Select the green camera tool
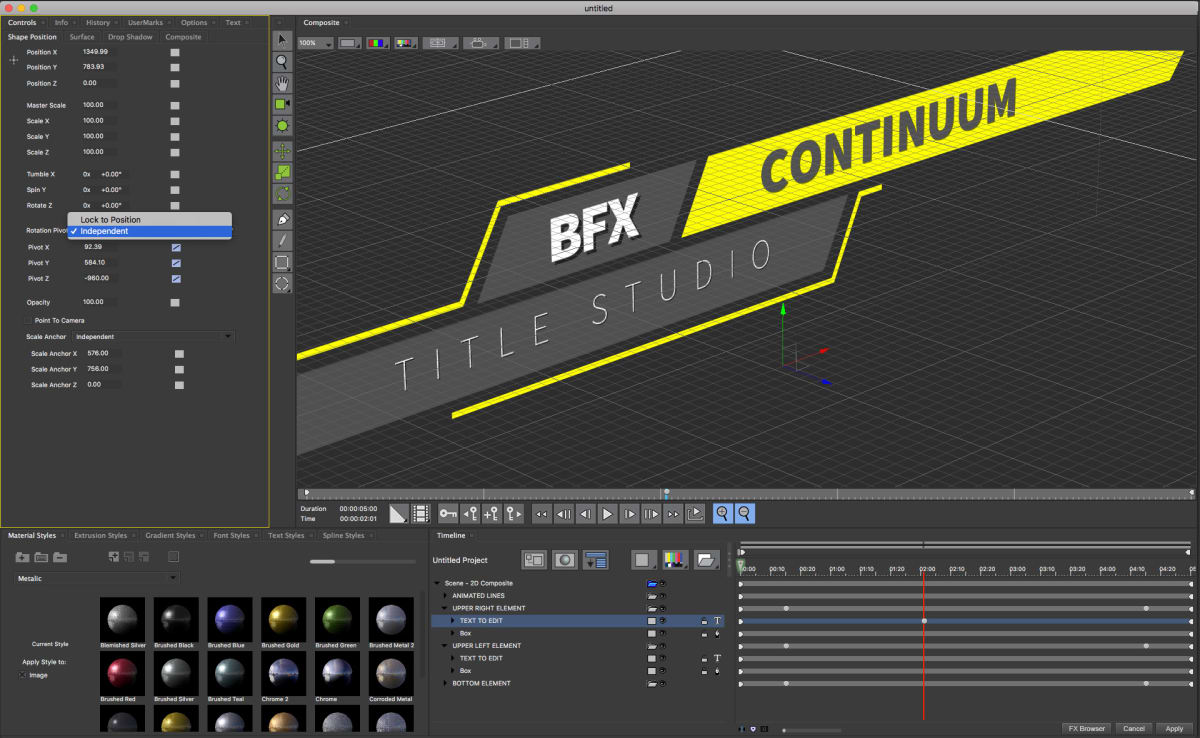This screenshot has height=738, width=1200. tap(282, 104)
